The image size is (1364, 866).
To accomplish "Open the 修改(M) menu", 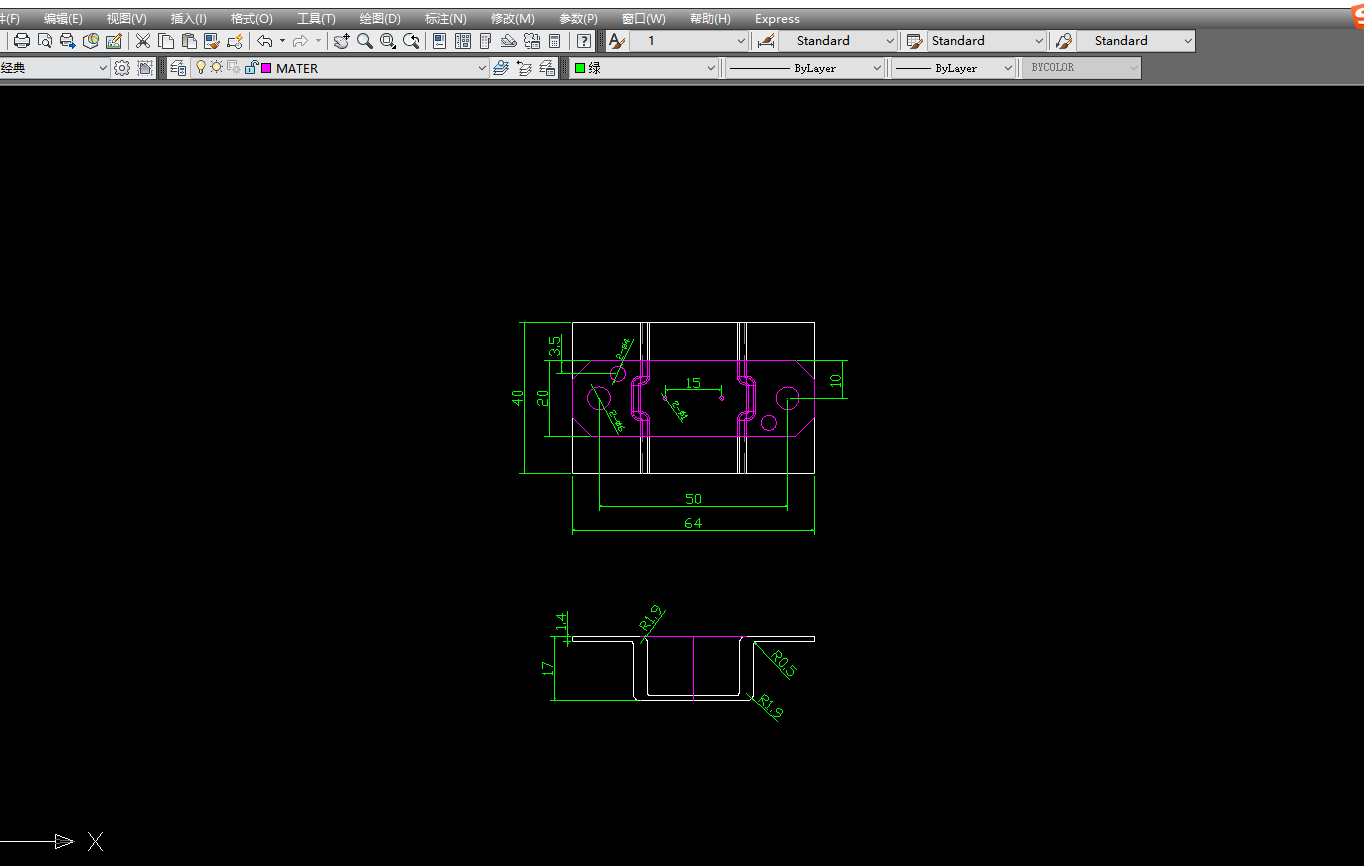I will (512, 19).
